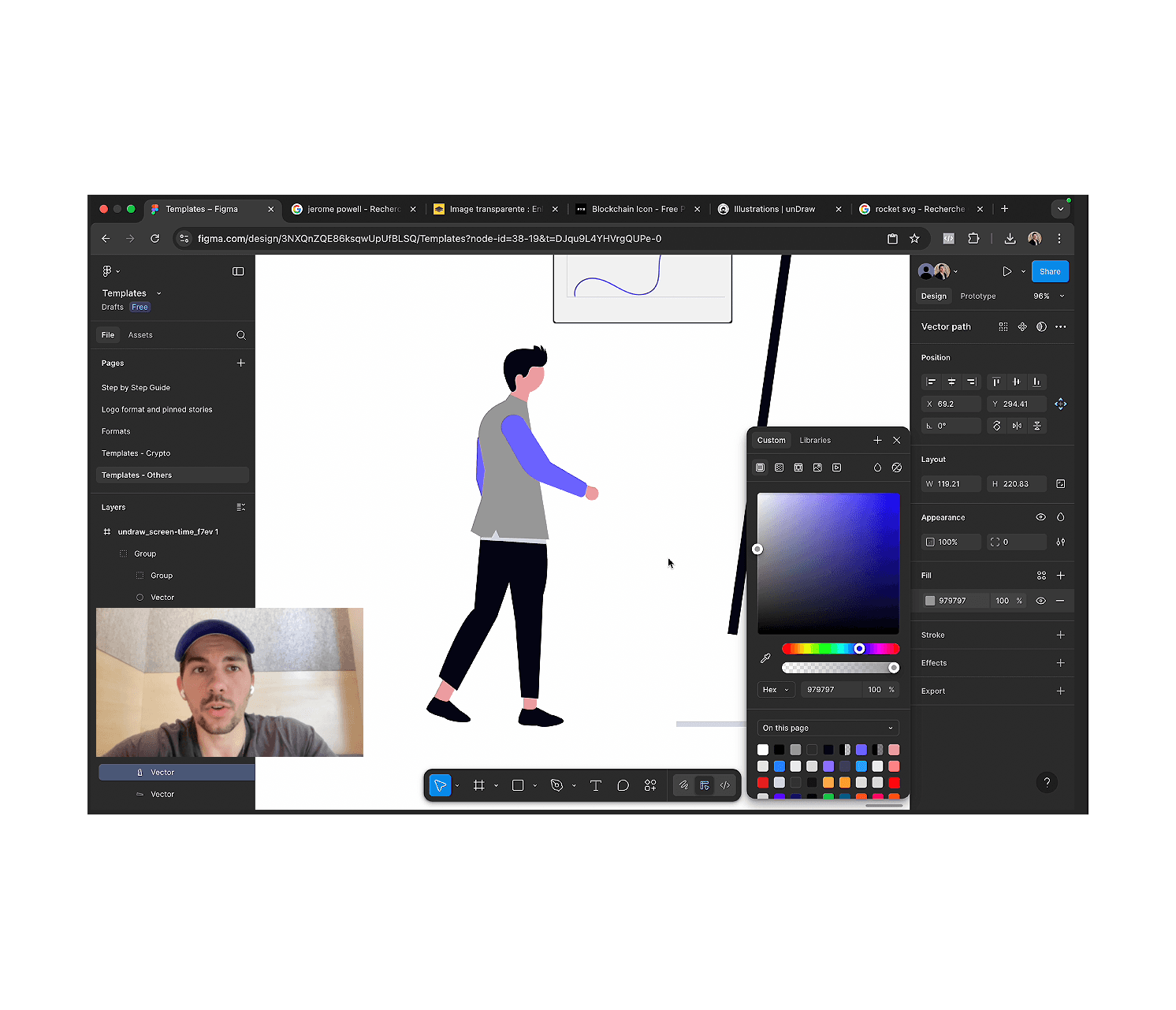Screen dimensions: 1176x1010
Task: Use as mask icon for Vector path
Action: tap(1041, 326)
